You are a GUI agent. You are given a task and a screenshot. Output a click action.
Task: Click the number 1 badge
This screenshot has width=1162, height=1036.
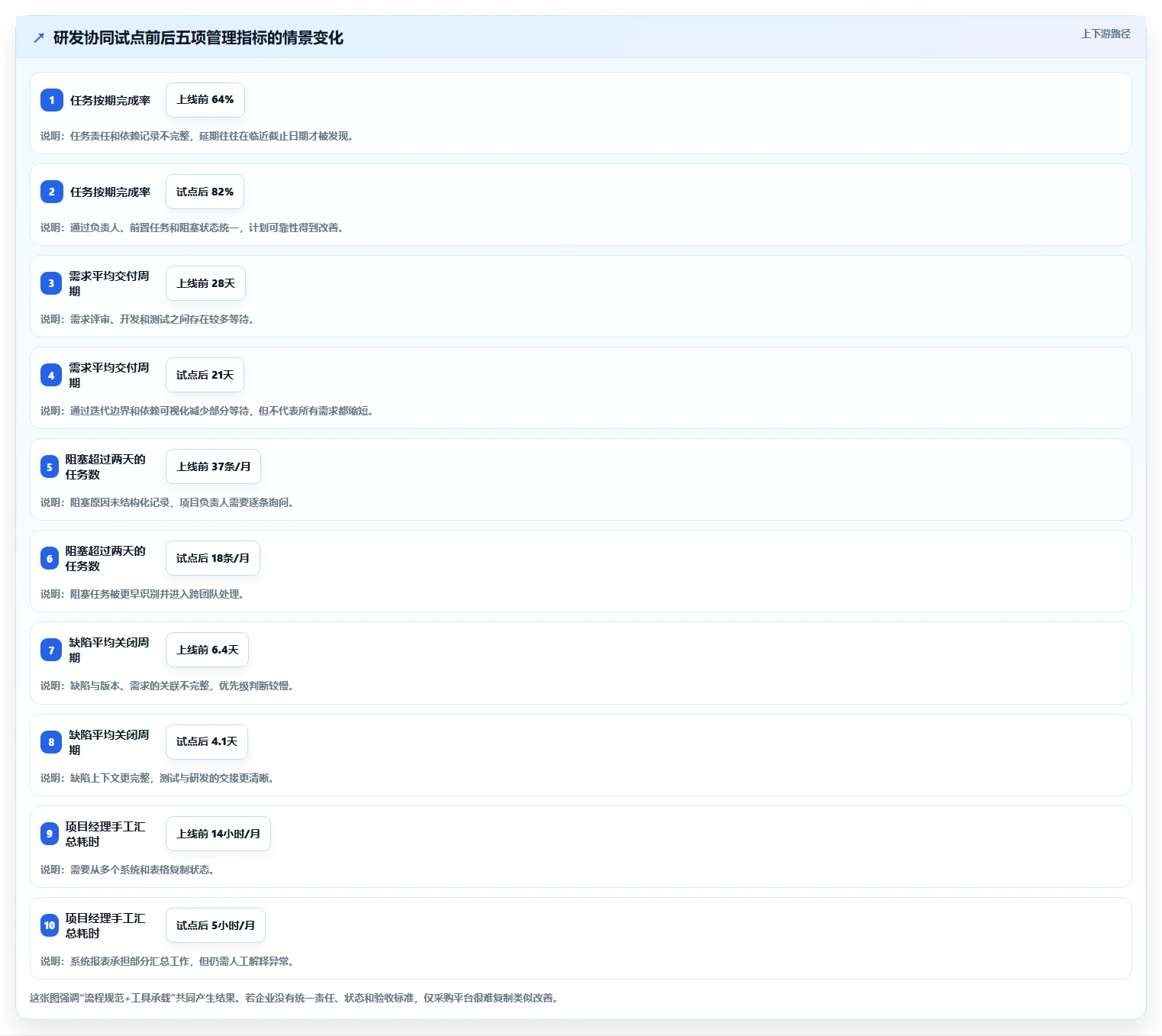[52, 100]
